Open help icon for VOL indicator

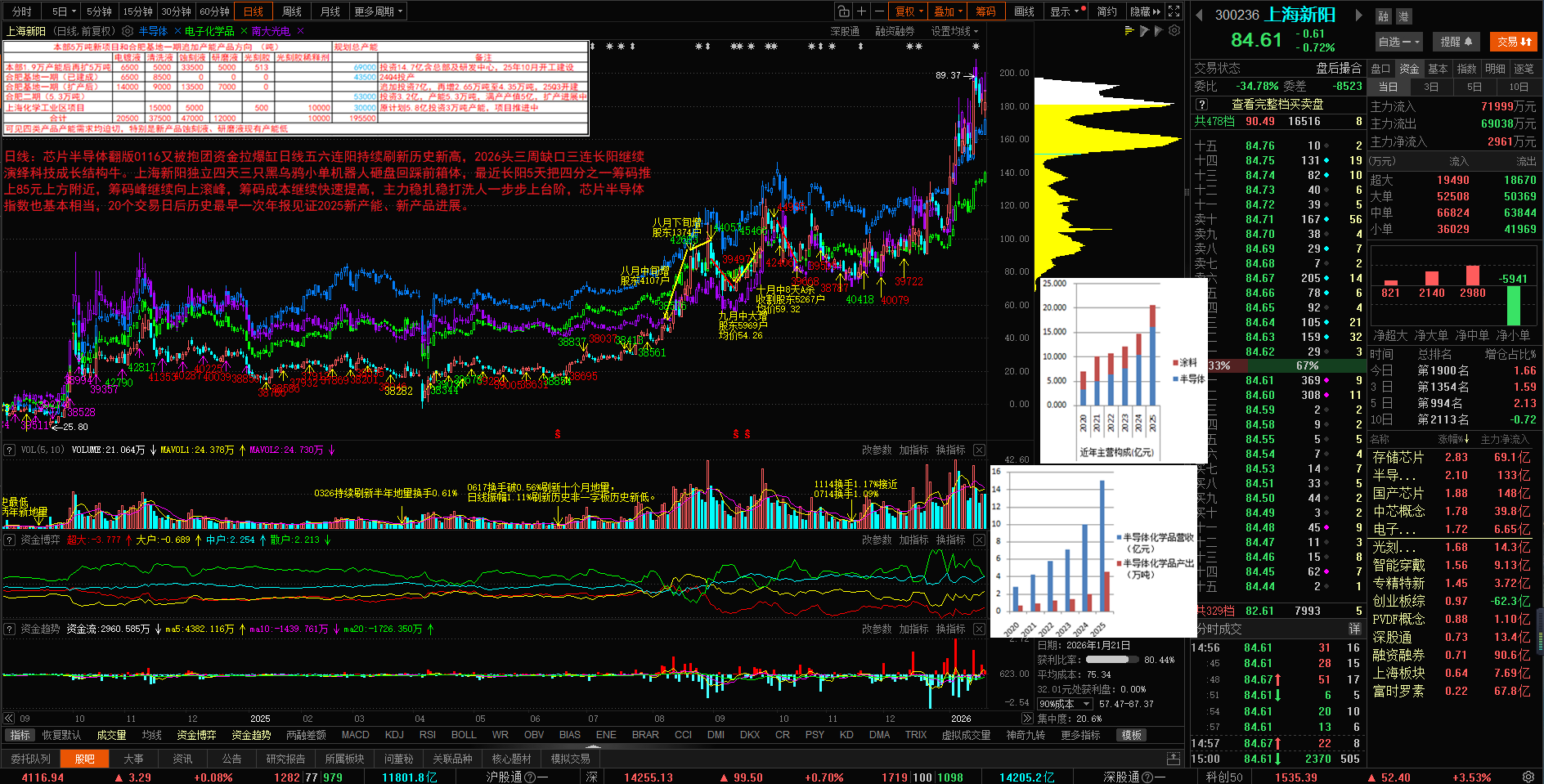pyautogui.click(x=10, y=450)
